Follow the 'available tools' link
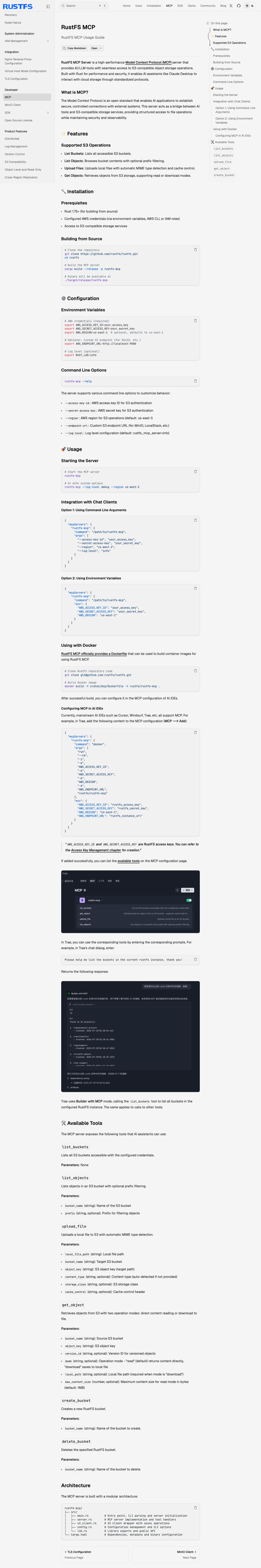The height and width of the screenshot is (1568, 261). 129,861
